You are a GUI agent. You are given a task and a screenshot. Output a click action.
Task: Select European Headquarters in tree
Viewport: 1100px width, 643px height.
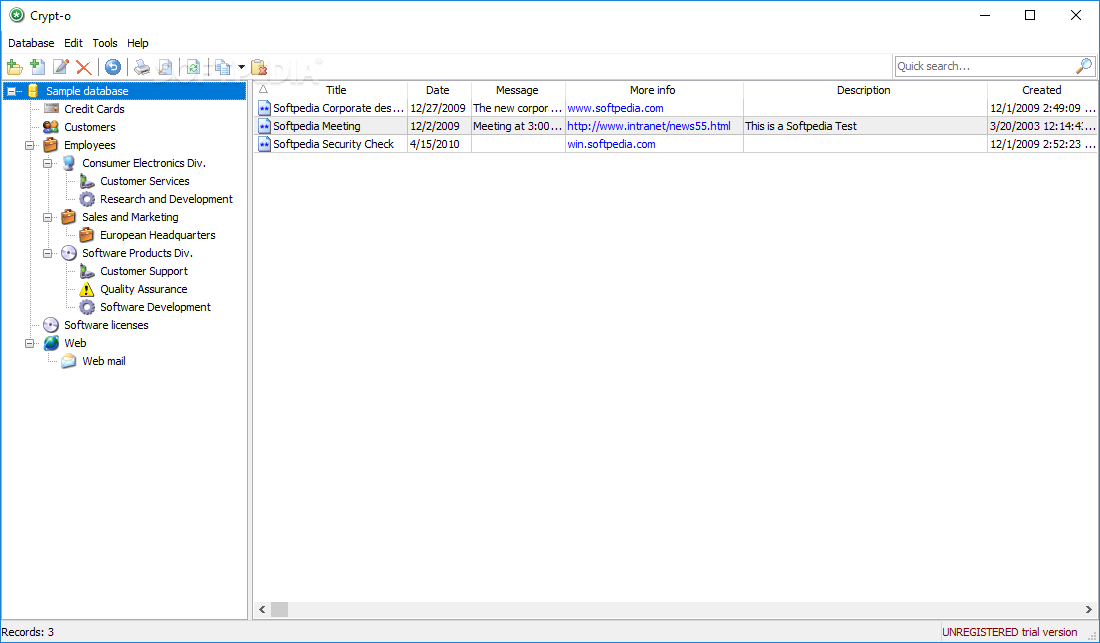click(x=158, y=235)
